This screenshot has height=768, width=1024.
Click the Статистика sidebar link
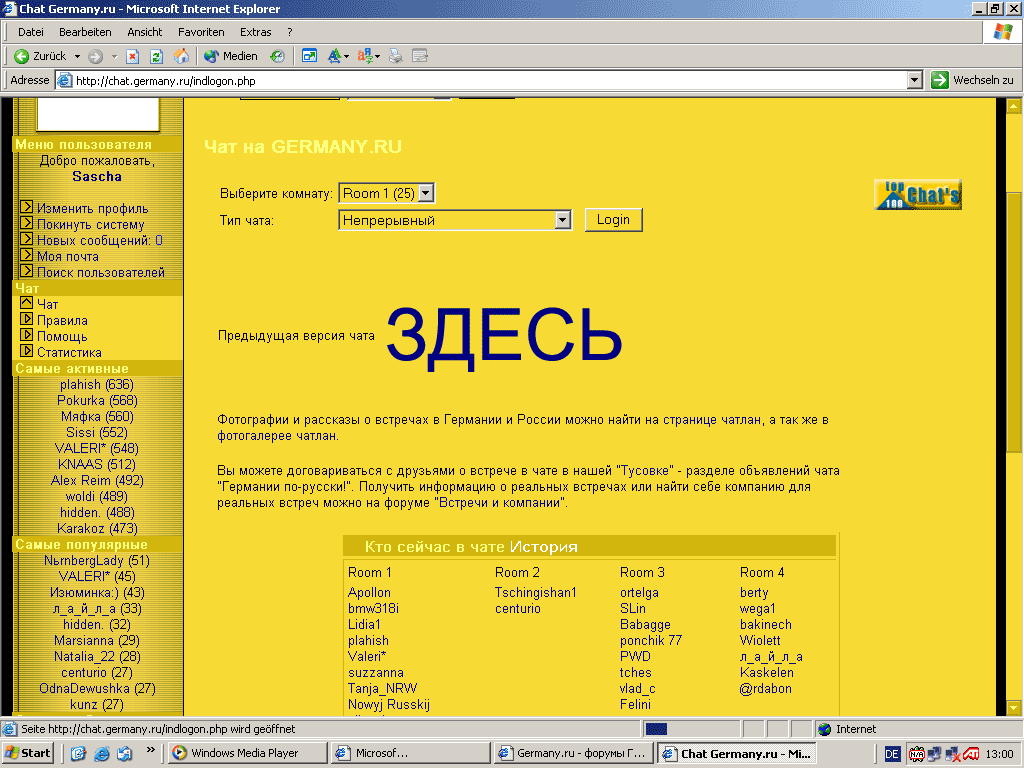[69, 353]
